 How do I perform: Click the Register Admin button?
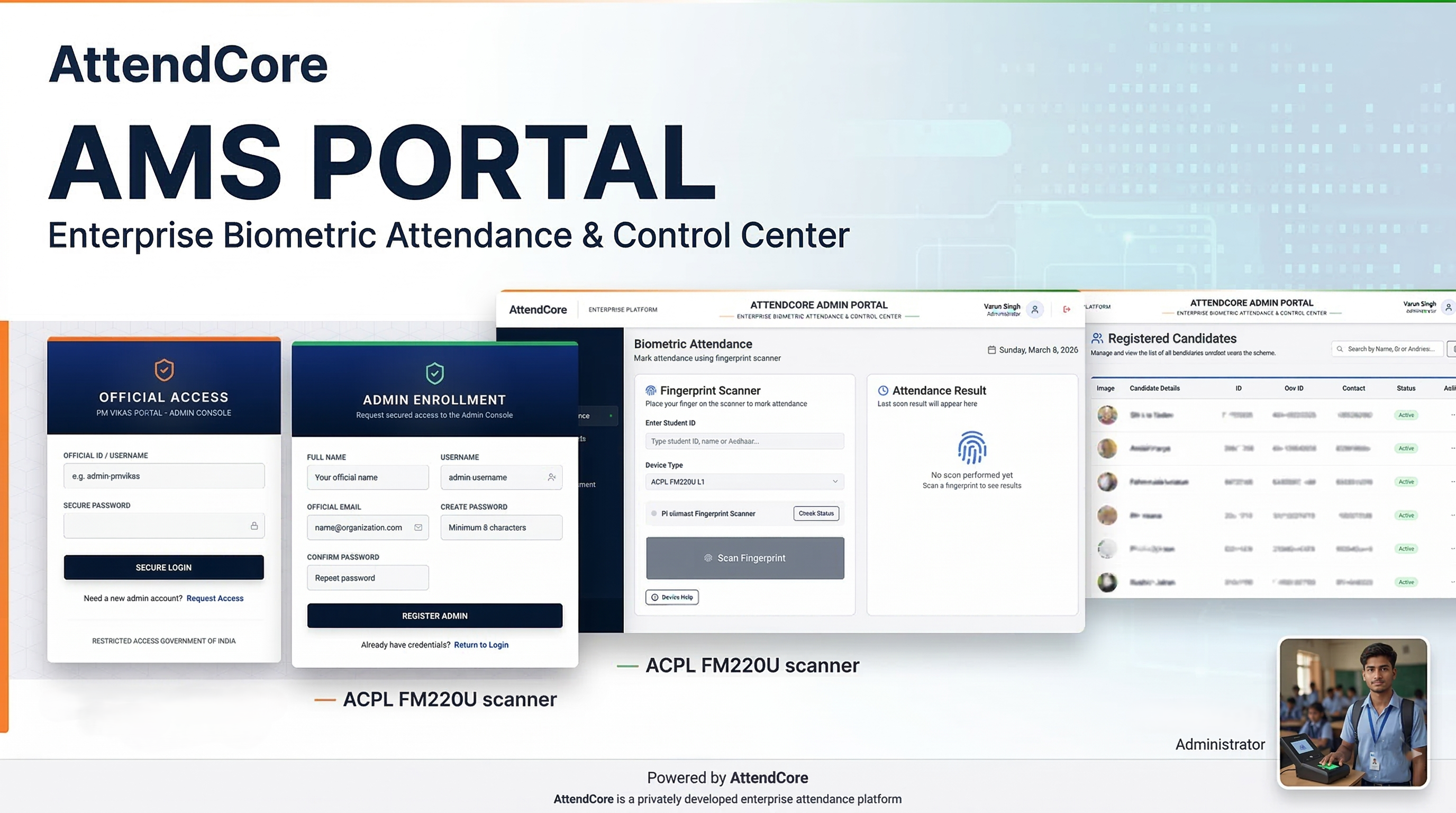point(435,616)
